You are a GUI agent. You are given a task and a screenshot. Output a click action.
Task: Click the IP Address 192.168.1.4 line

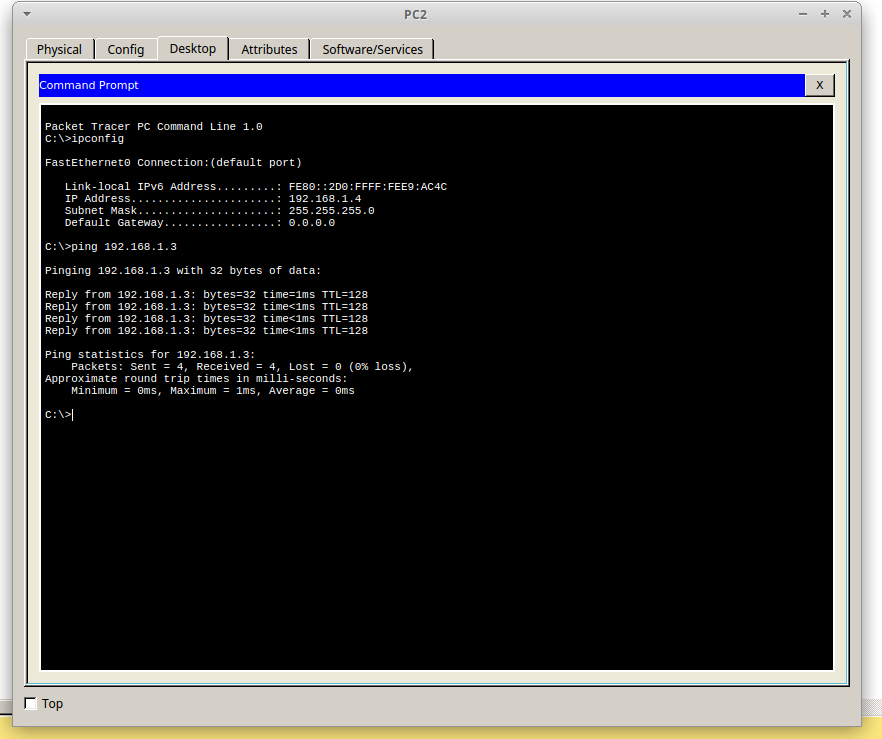[x=213, y=199]
